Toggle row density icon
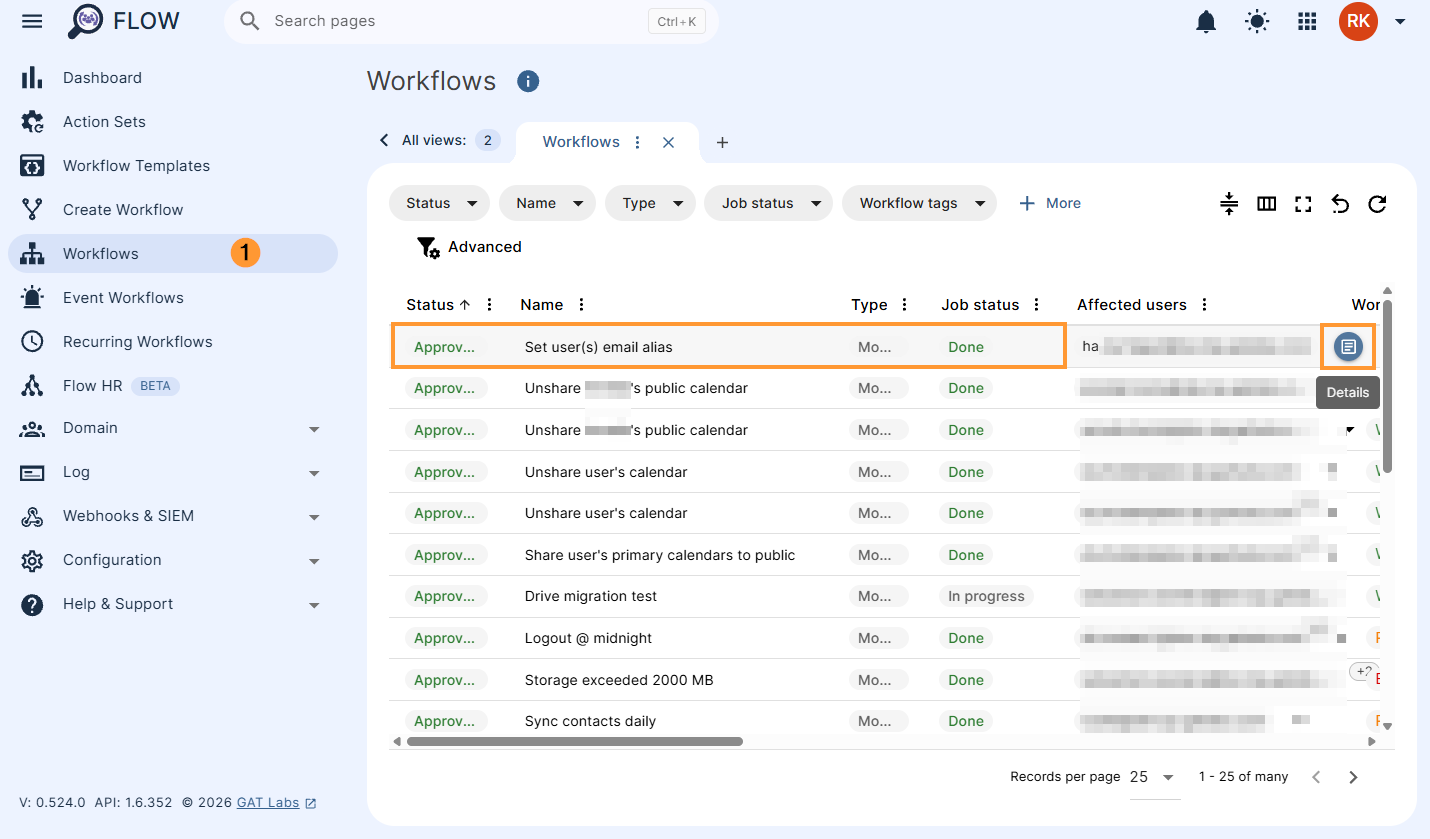The image size is (1430, 839). (x=1229, y=204)
